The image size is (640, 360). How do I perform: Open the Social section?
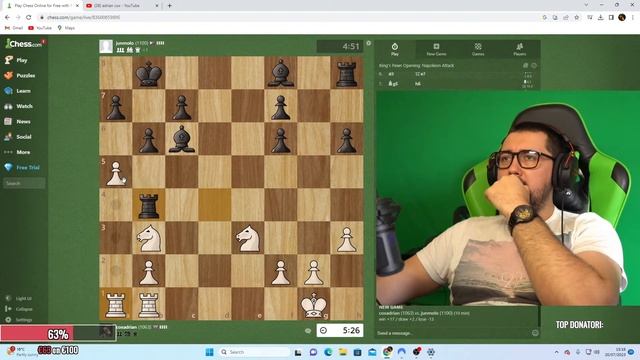[18, 137]
